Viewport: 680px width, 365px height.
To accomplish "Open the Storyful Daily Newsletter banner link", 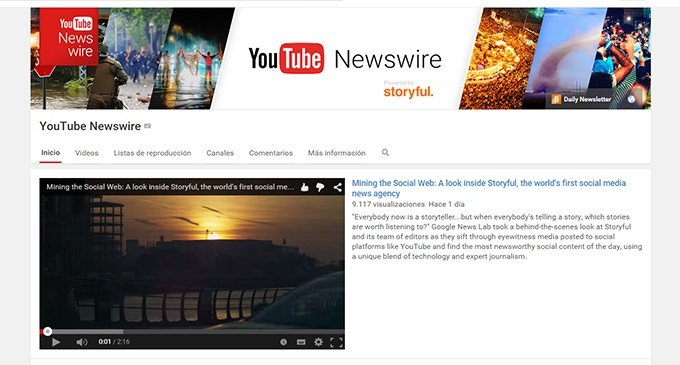I will point(582,99).
